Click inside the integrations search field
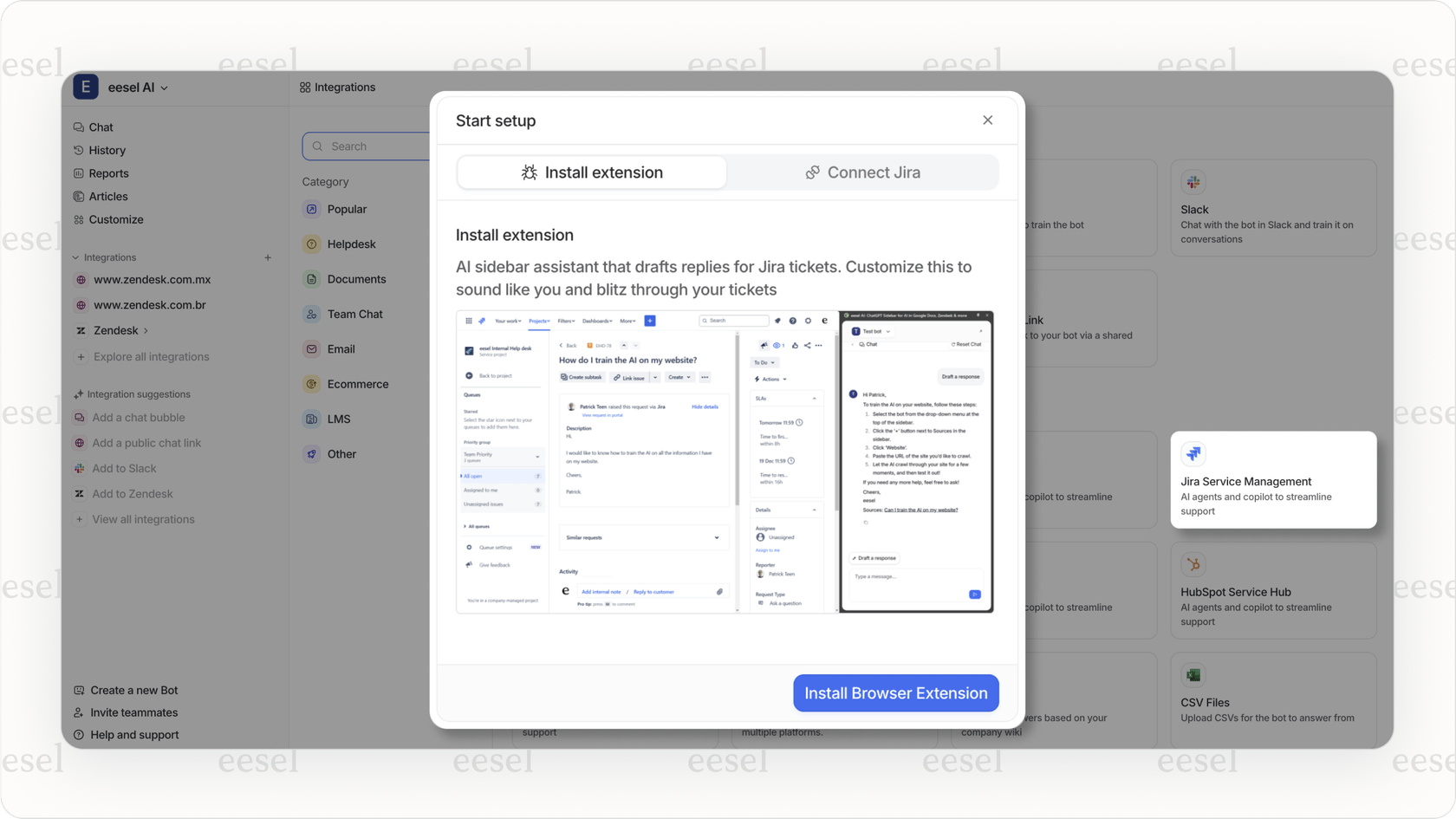The height and width of the screenshot is (819, 1456). coord(373,146)
